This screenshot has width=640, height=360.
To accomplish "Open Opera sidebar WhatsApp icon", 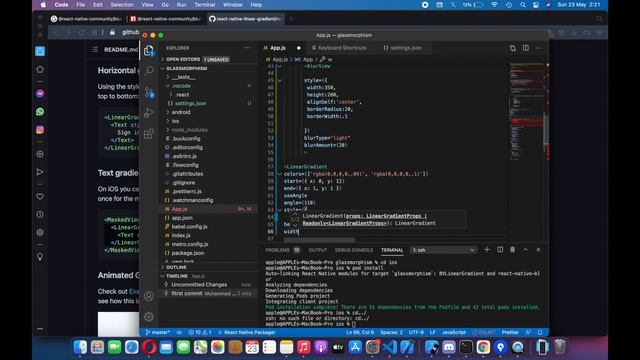I will pos(40,111).
